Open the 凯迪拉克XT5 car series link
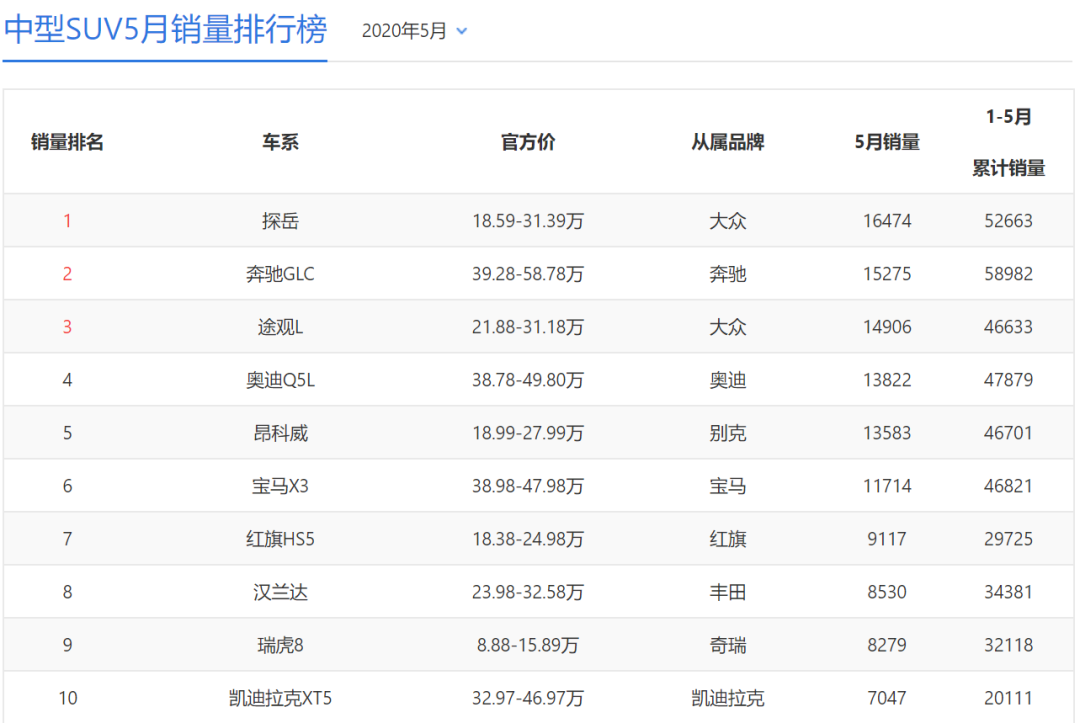Screen dimensions: 1080x723 point(280,698)
